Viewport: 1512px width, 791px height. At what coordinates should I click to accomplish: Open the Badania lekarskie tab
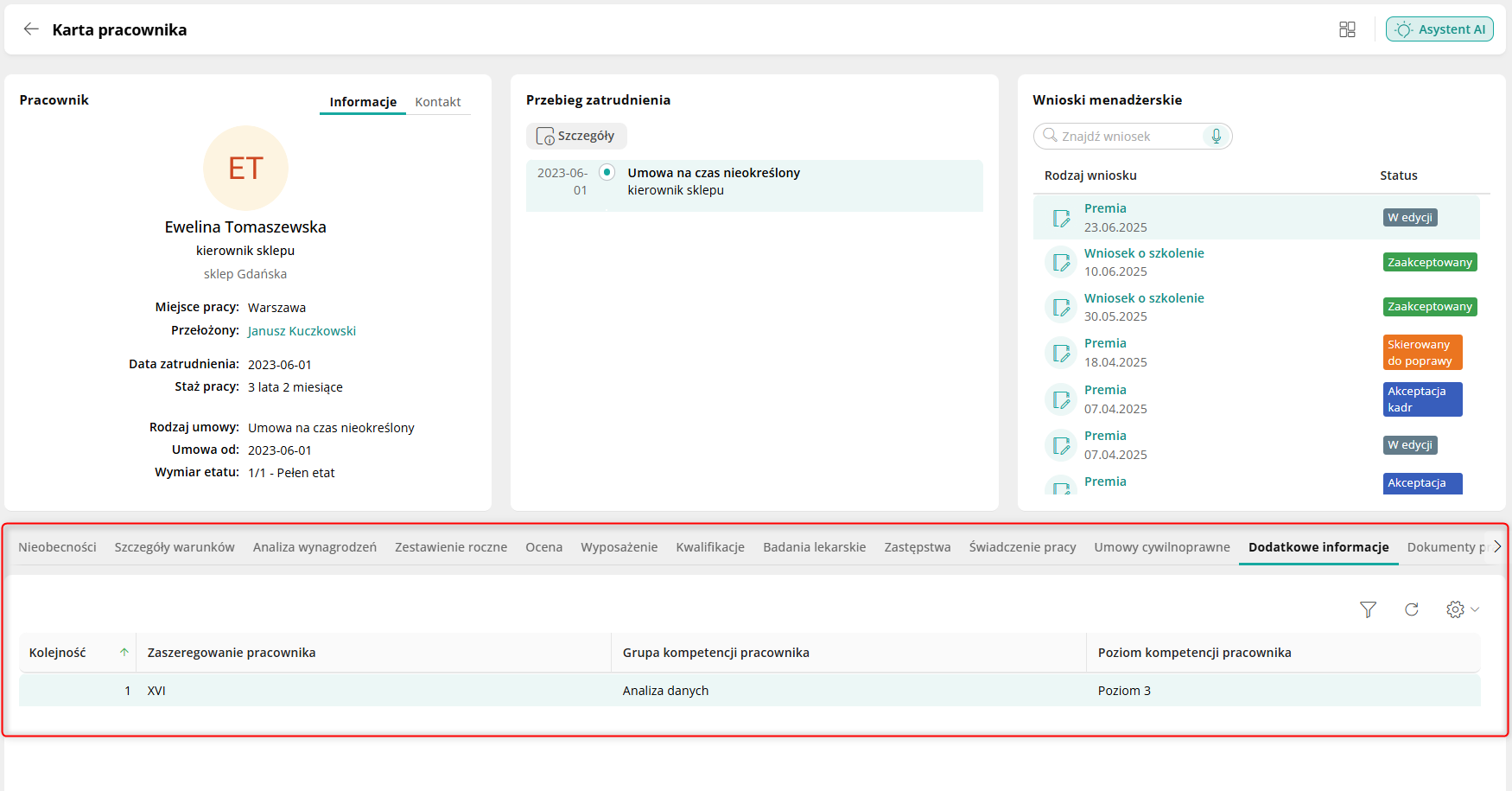point(814,547)
